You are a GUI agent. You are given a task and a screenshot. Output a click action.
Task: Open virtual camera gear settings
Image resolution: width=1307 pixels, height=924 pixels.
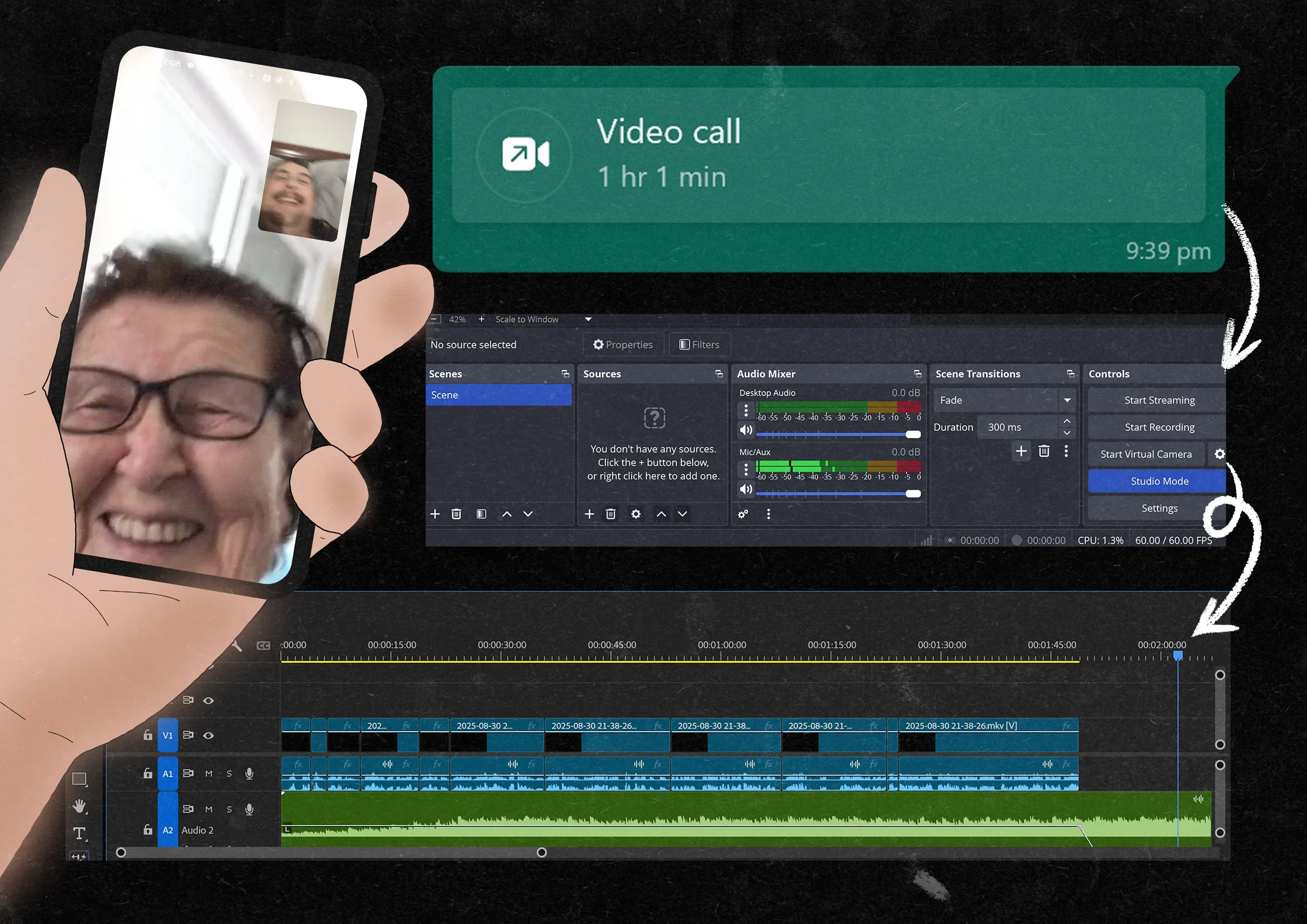[x=1219, y=454]
